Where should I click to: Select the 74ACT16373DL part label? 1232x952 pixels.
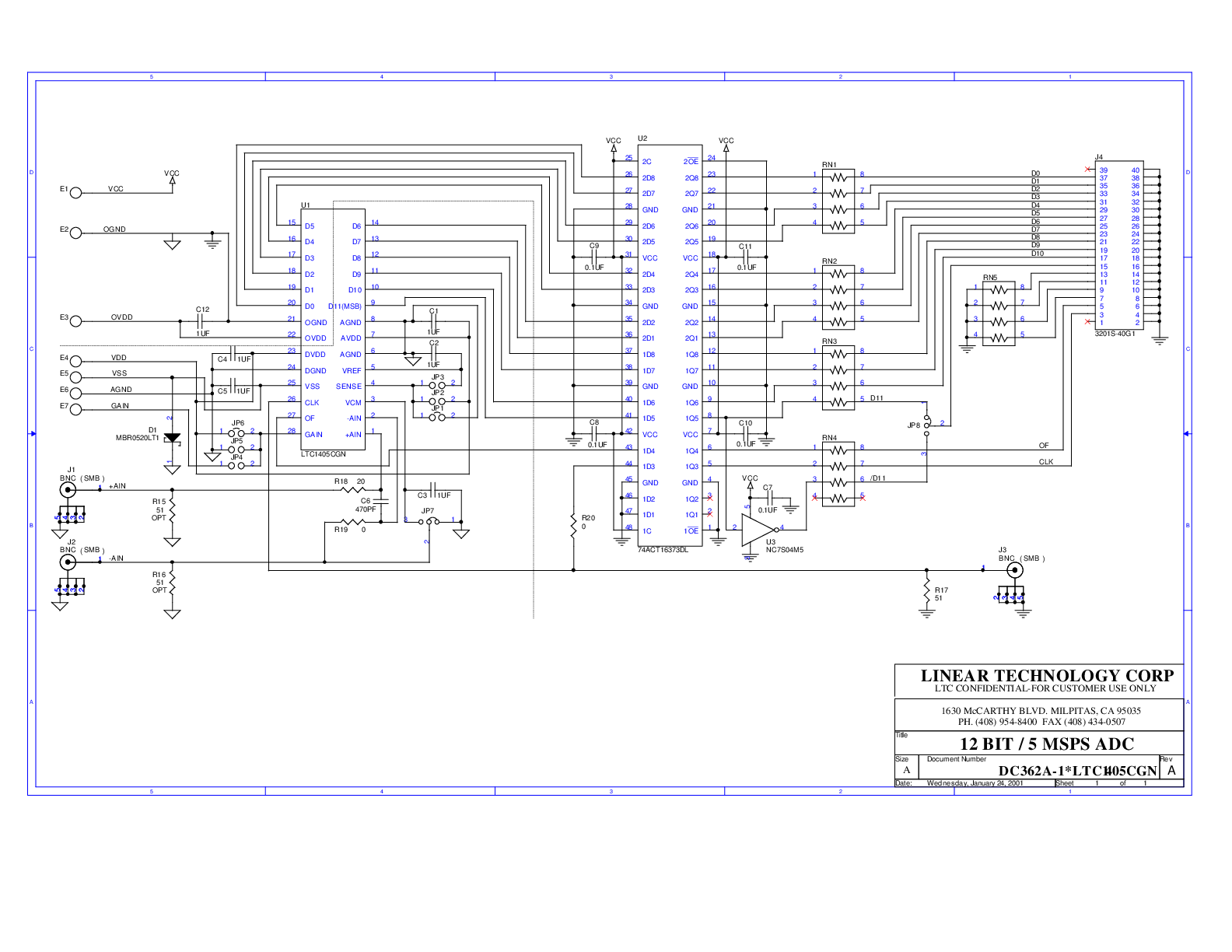663,550
